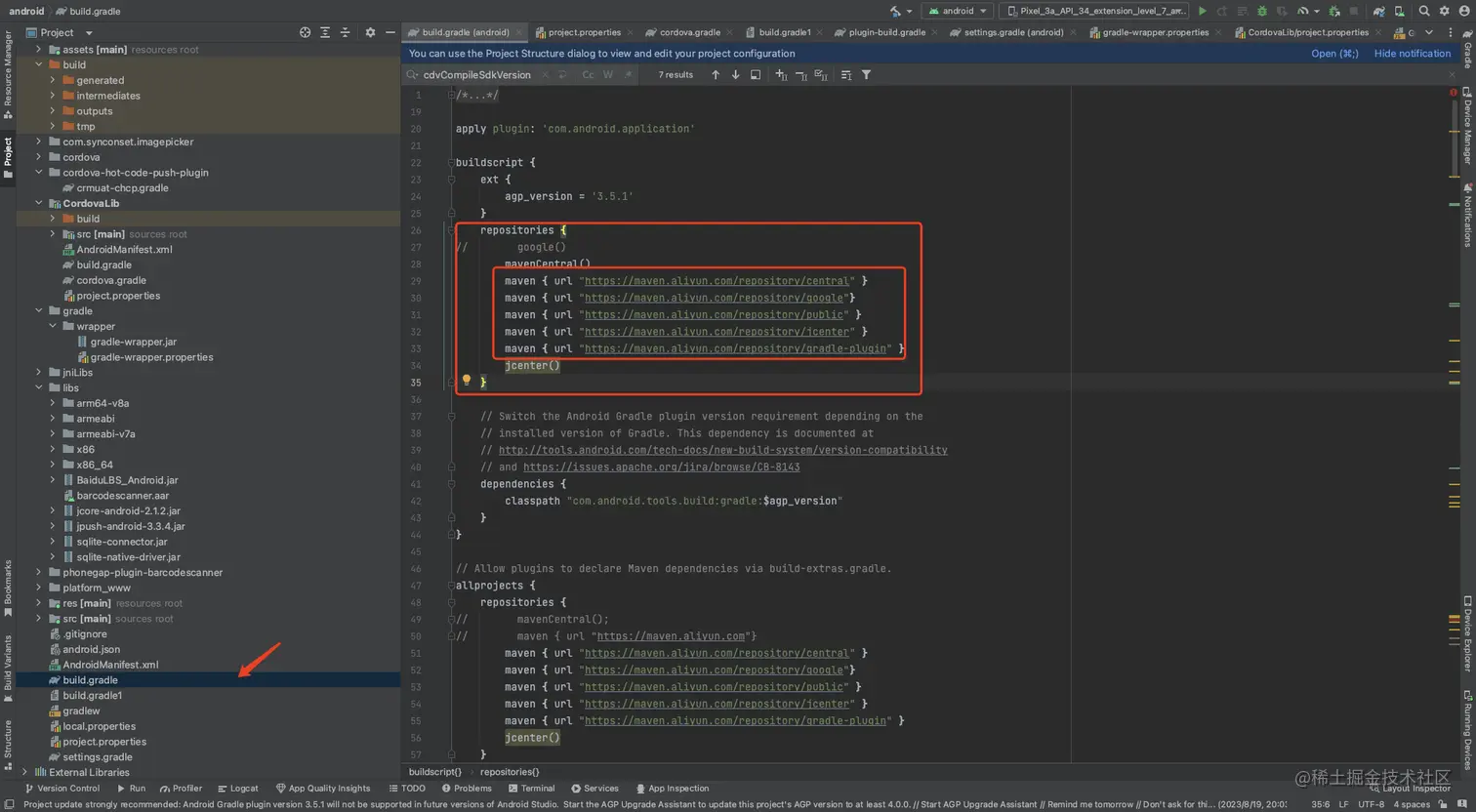Collapse the CordovaLib module
The width and height of the screenshot is (1476, 812).
pos(39,203)
